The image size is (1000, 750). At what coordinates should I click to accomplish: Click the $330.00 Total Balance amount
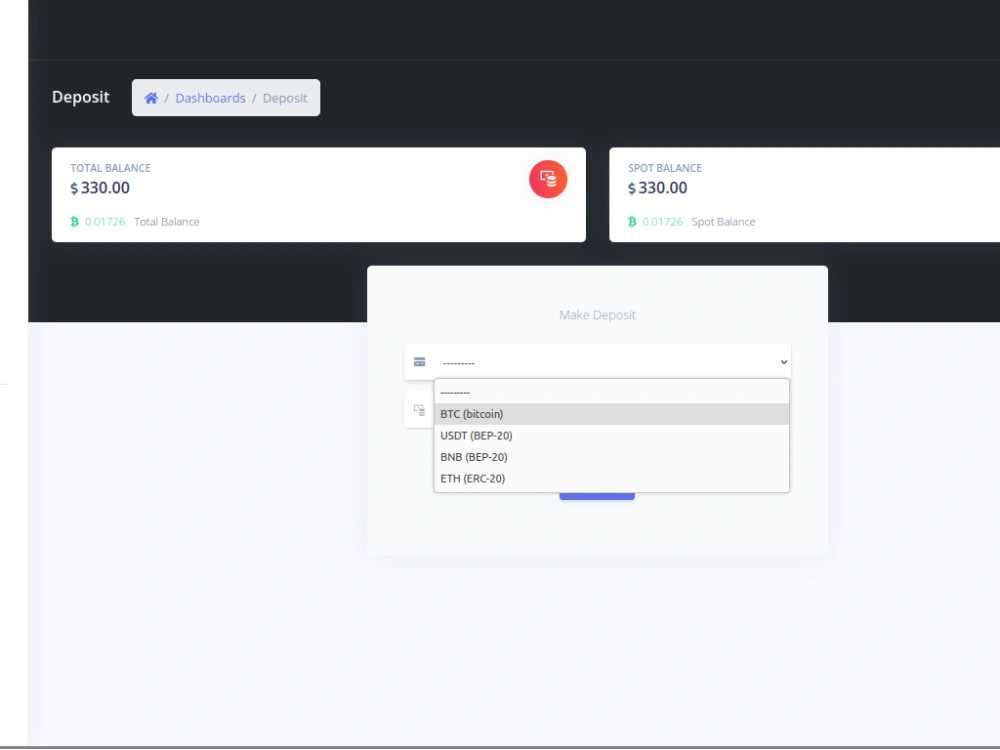pyautogui.click(x=100, y=188)
